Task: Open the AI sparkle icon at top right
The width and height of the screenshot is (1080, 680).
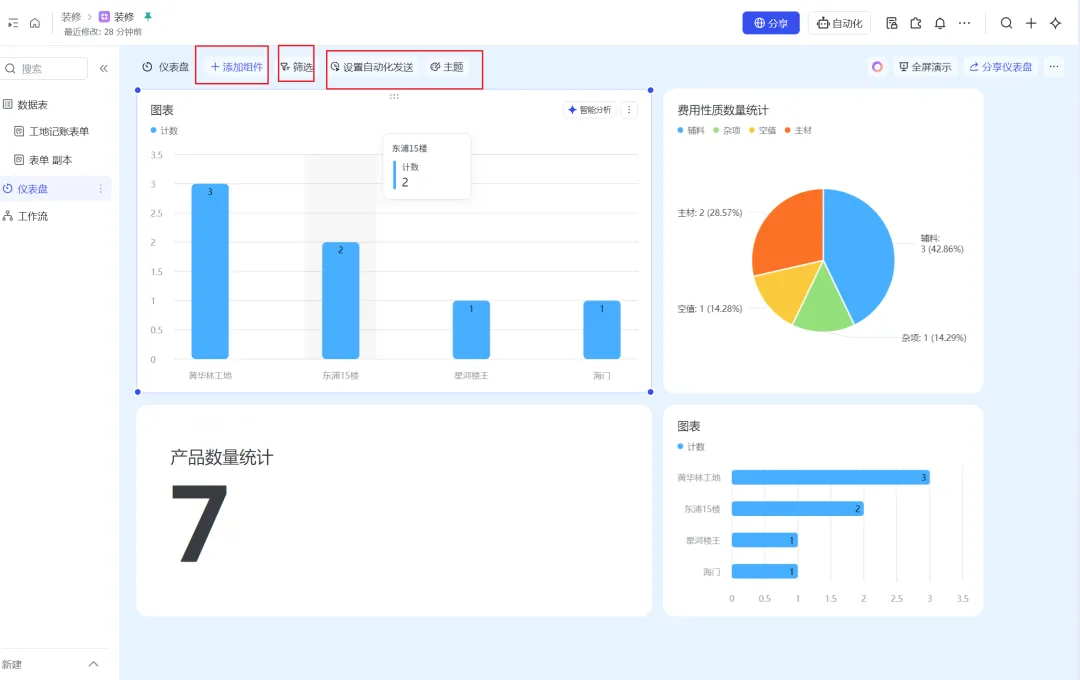Action: 1055,23
